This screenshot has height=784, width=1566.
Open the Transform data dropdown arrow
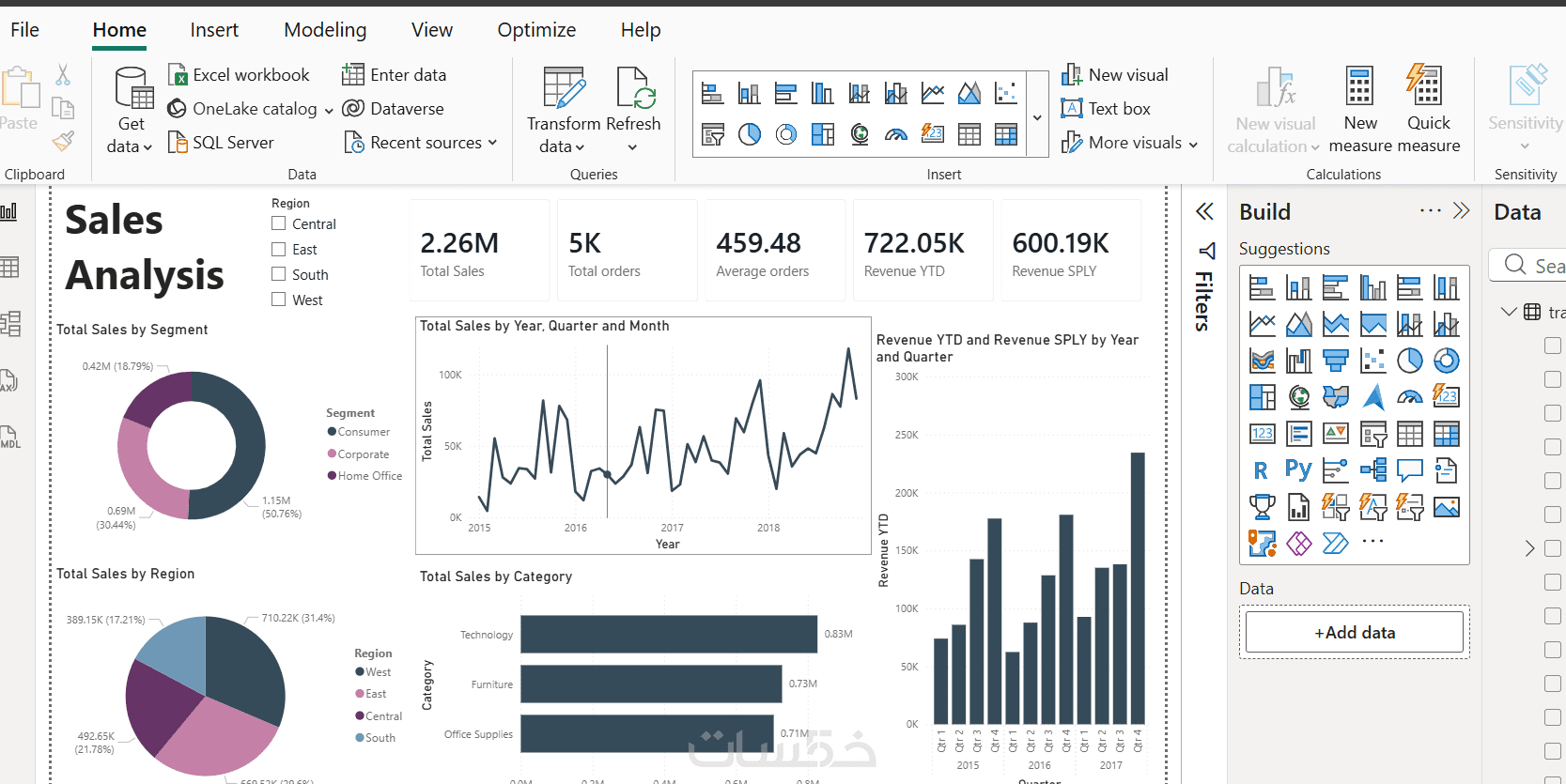tap(580, 147)
